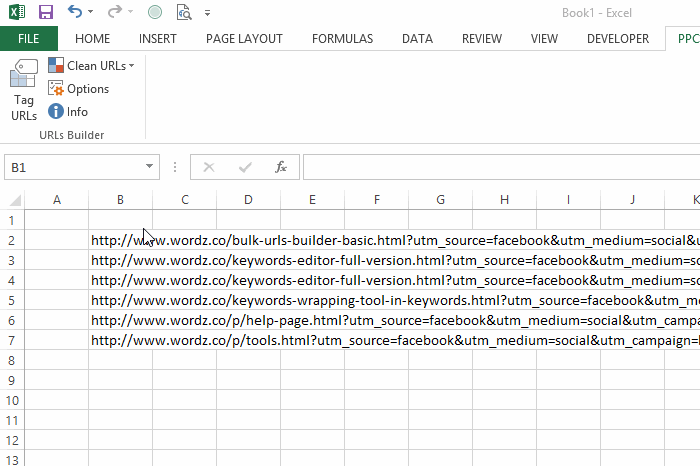Viewport: 700px width, 466px height.
Task: Select column F header
Action: pyautogui.click(x=376, y=200)
